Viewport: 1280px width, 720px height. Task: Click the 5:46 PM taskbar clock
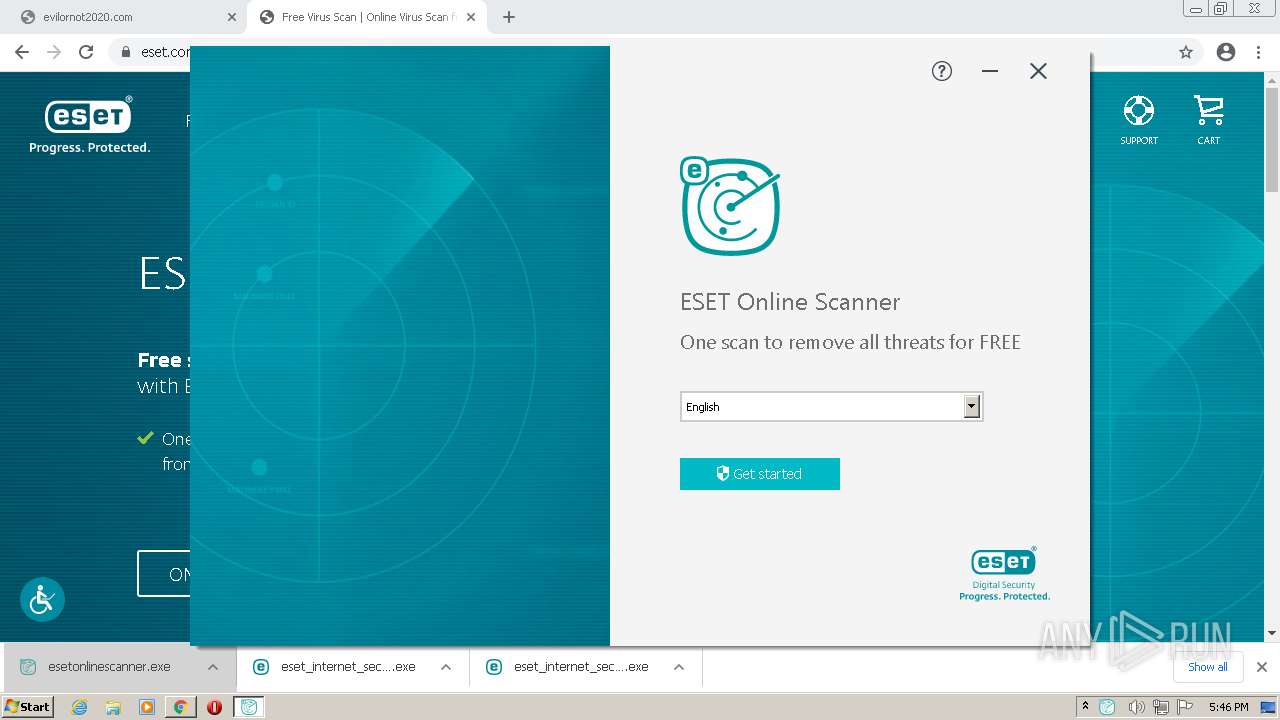[1228, 707]
